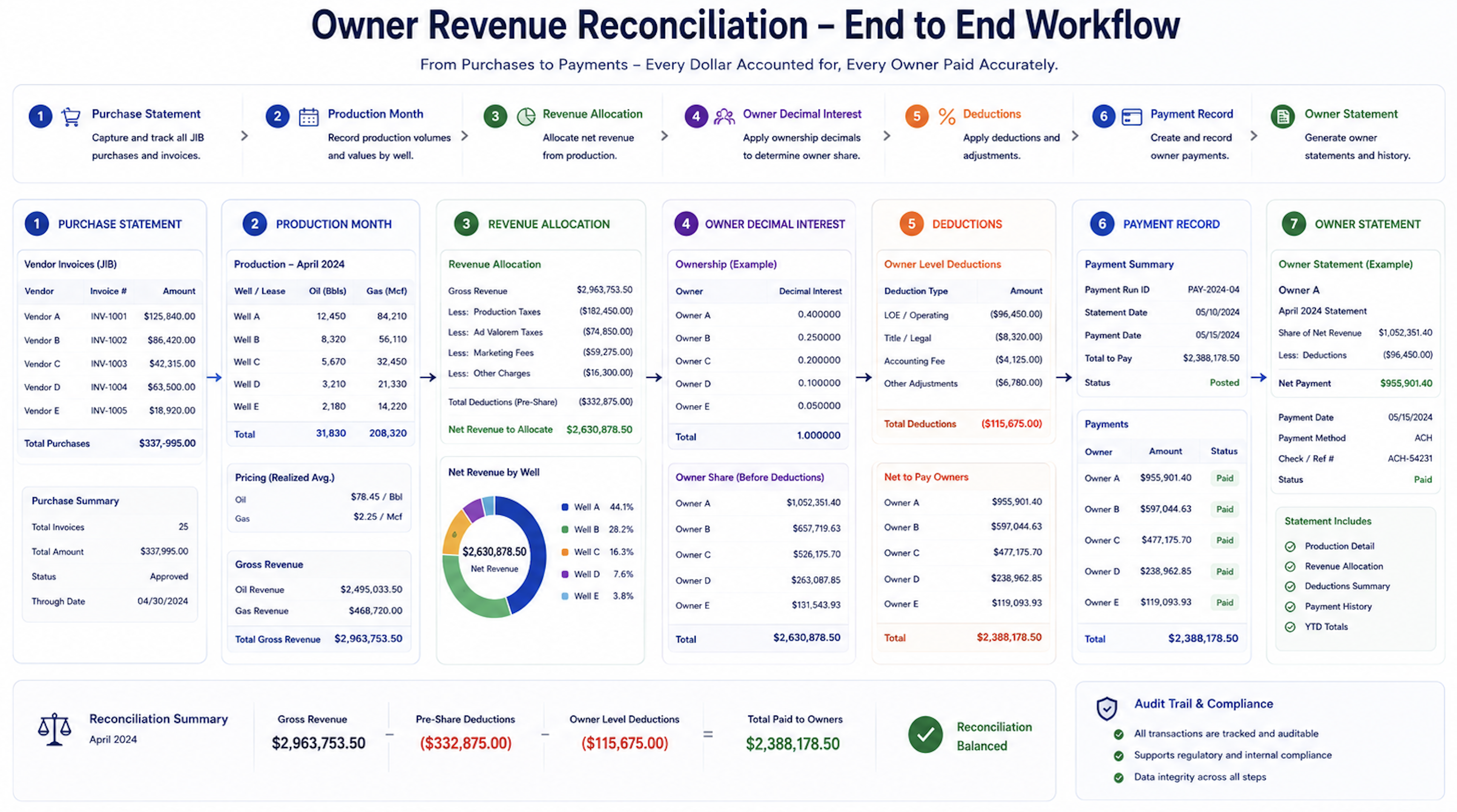1457x812 pixels.
Task: Click the oil price $78.45 / Bbl
Action: [376, 498]
